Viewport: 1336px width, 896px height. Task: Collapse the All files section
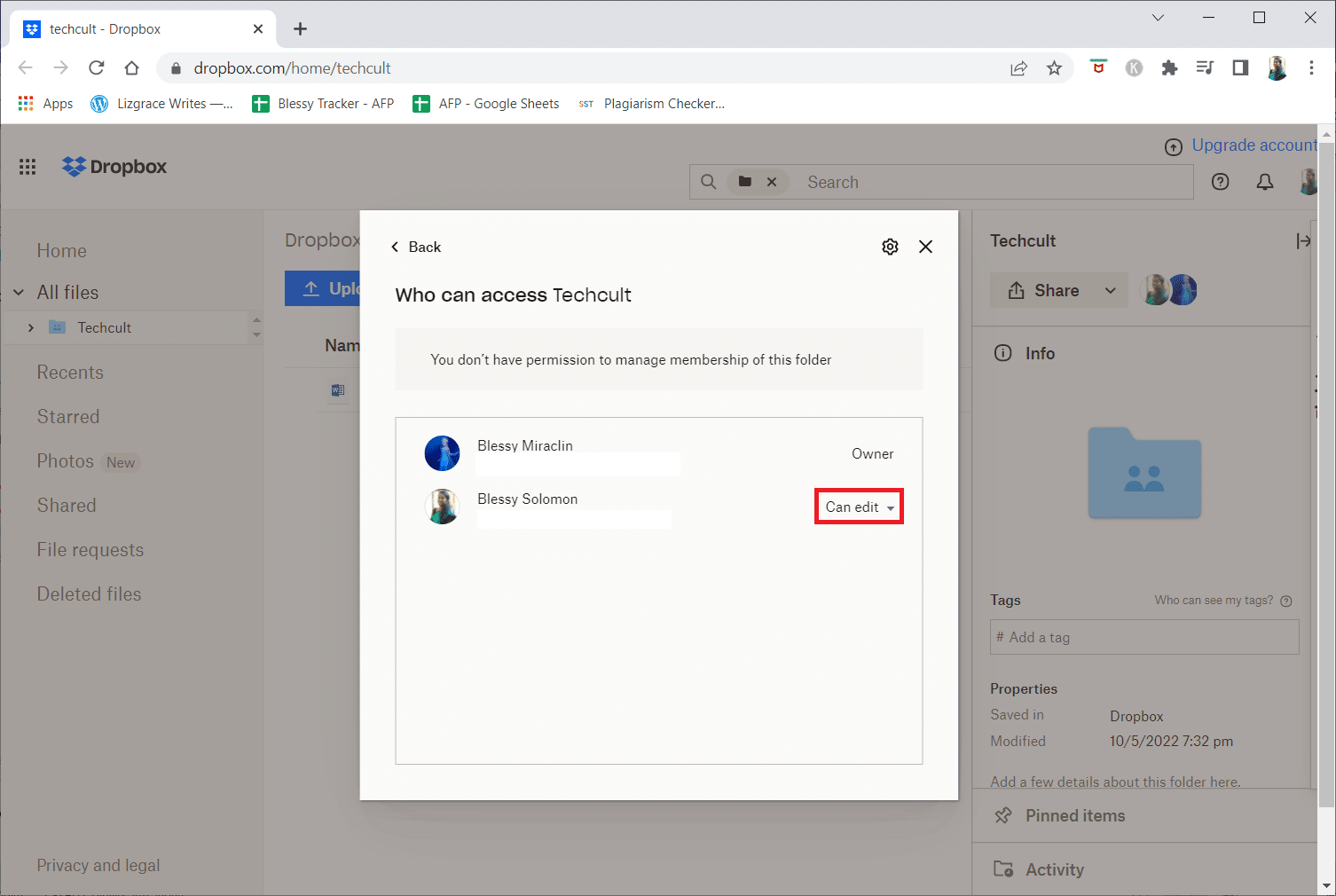[19, 293]
